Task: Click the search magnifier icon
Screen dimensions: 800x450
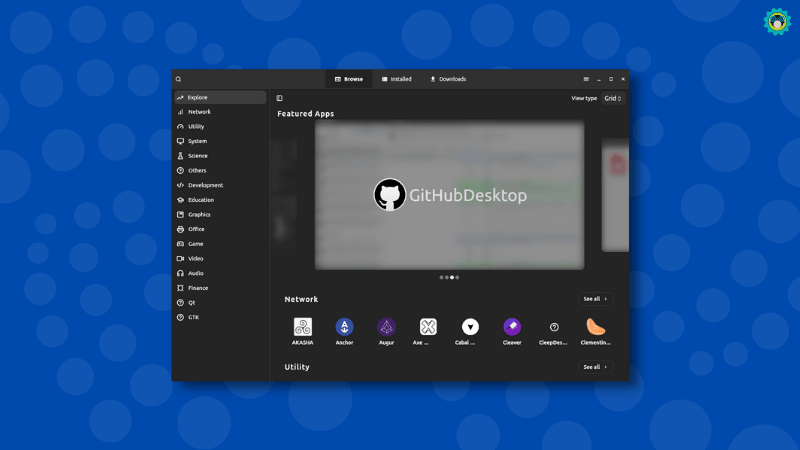Action: tap(178, 79)
